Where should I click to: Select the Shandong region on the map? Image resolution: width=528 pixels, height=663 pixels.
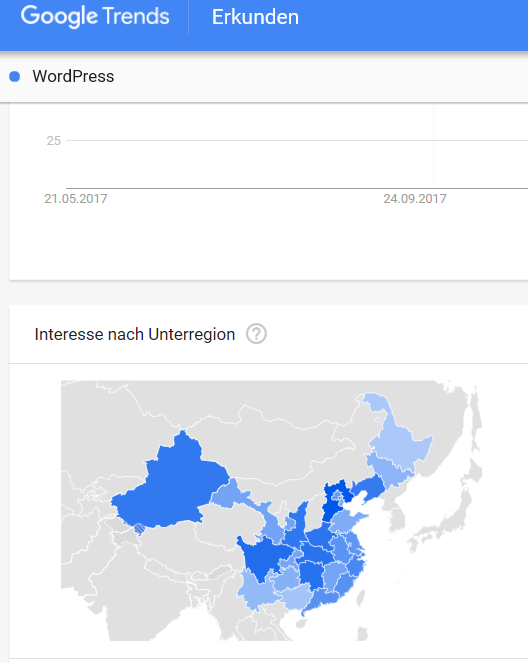tap(346, 521)
